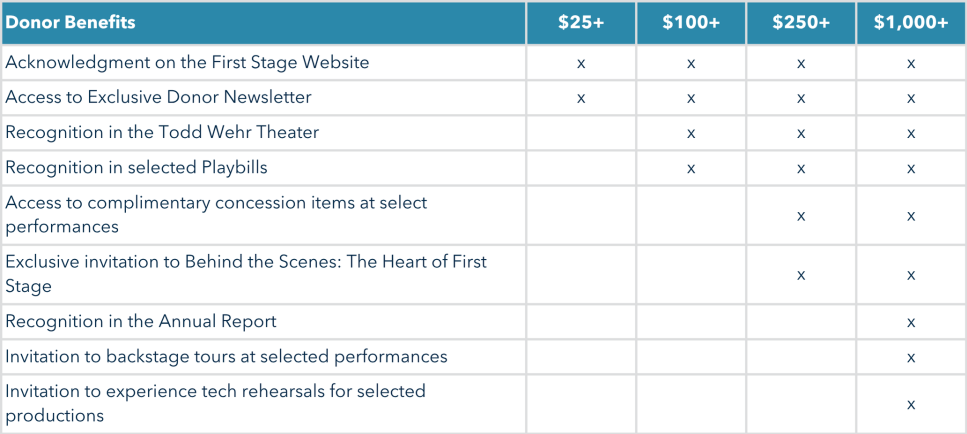Screen dimensions: 967x434
Task: Click the $25+ x mark for Website Acknowledgment
Action: (x=581, y=64)
